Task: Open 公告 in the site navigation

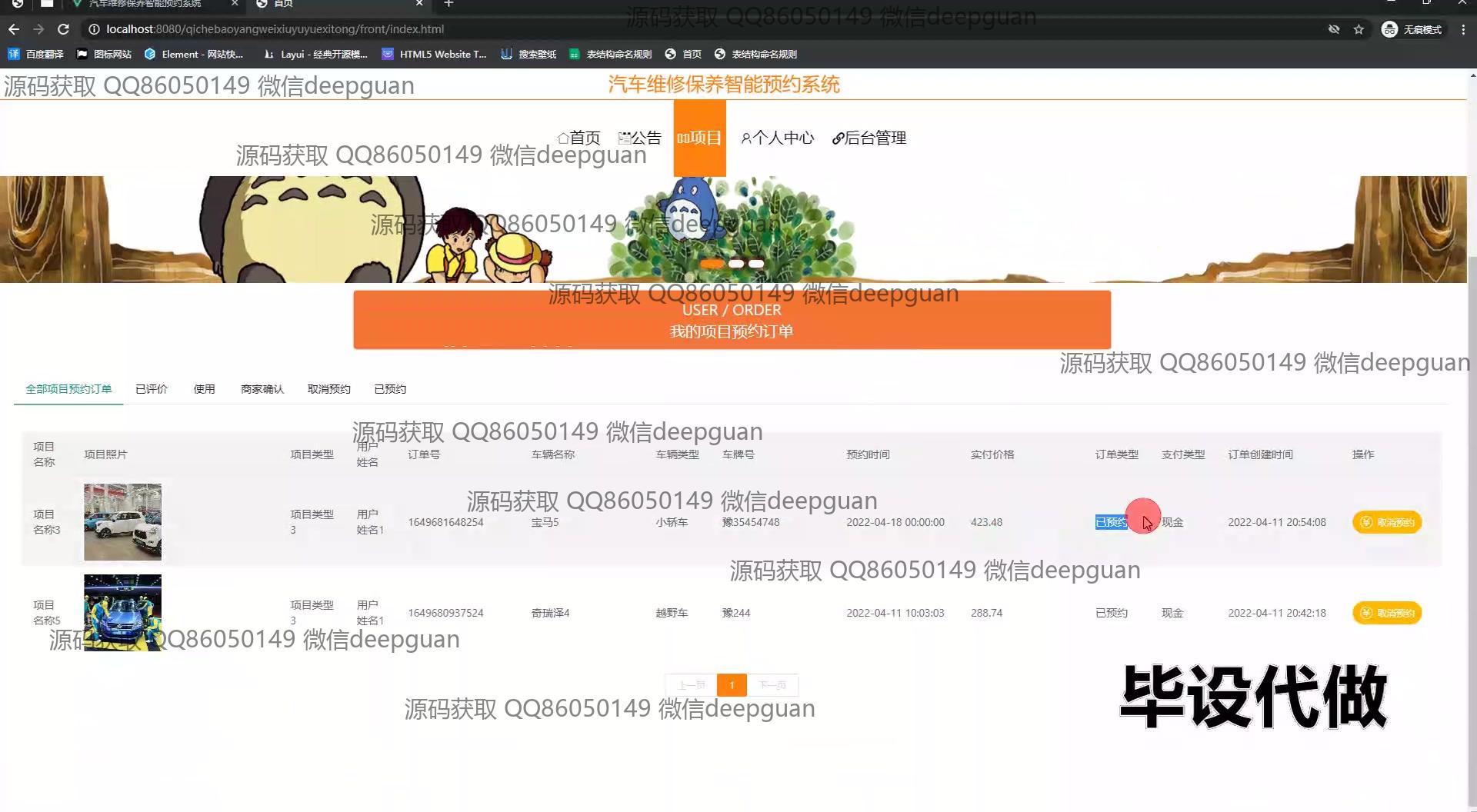Action: (x=639, y=138)
